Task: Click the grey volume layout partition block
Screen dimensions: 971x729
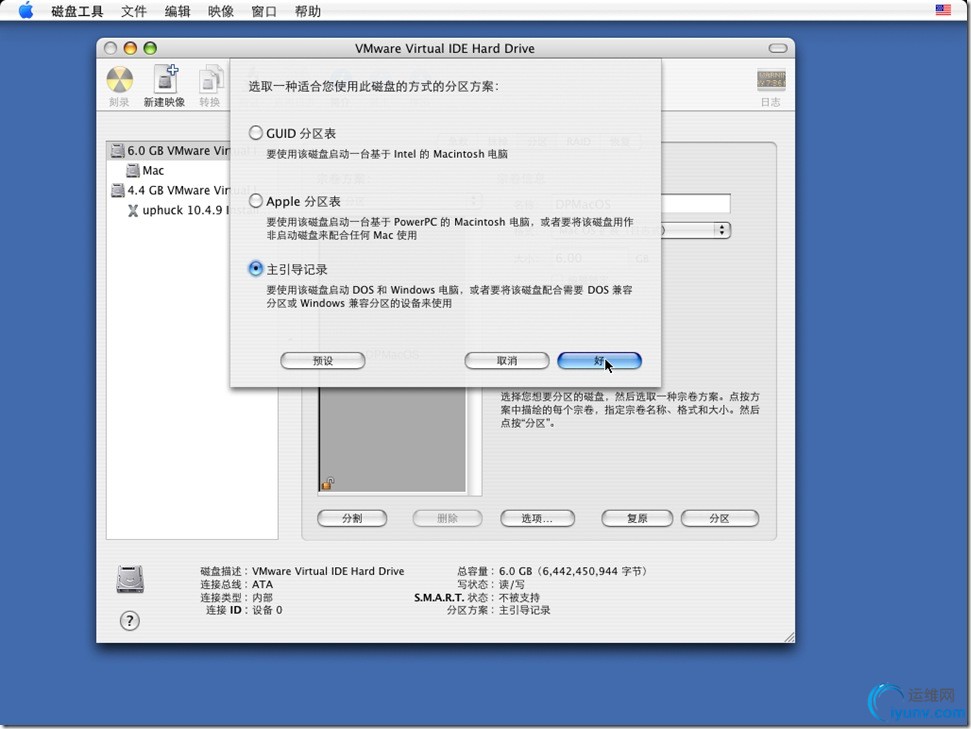Action: coord(392,440)
